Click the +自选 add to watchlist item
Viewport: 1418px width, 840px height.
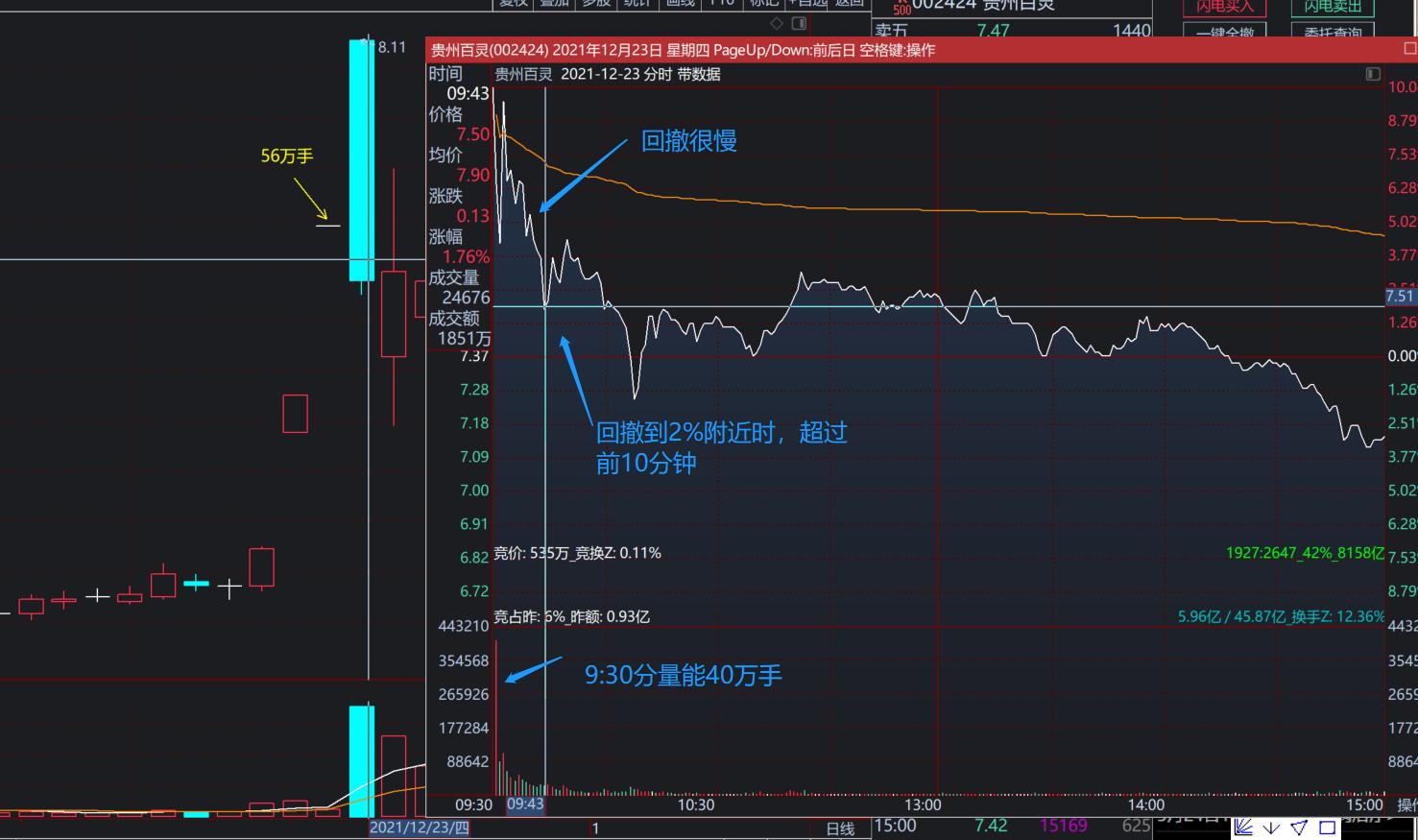807,3
